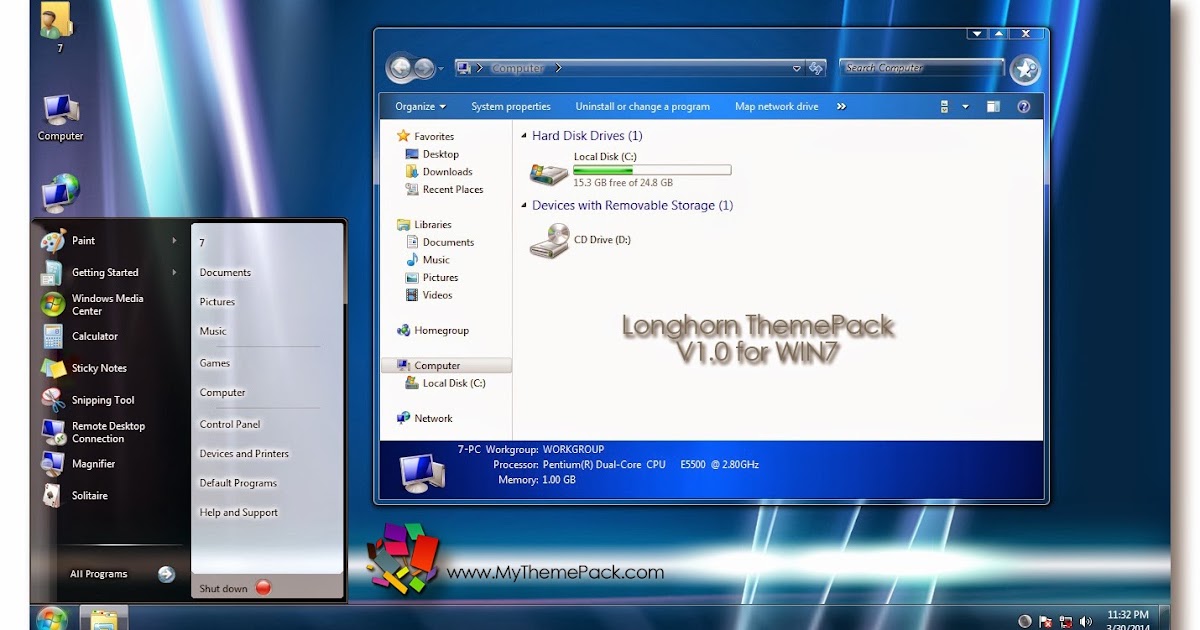Open Windows Media Center

tap(107, 305)
